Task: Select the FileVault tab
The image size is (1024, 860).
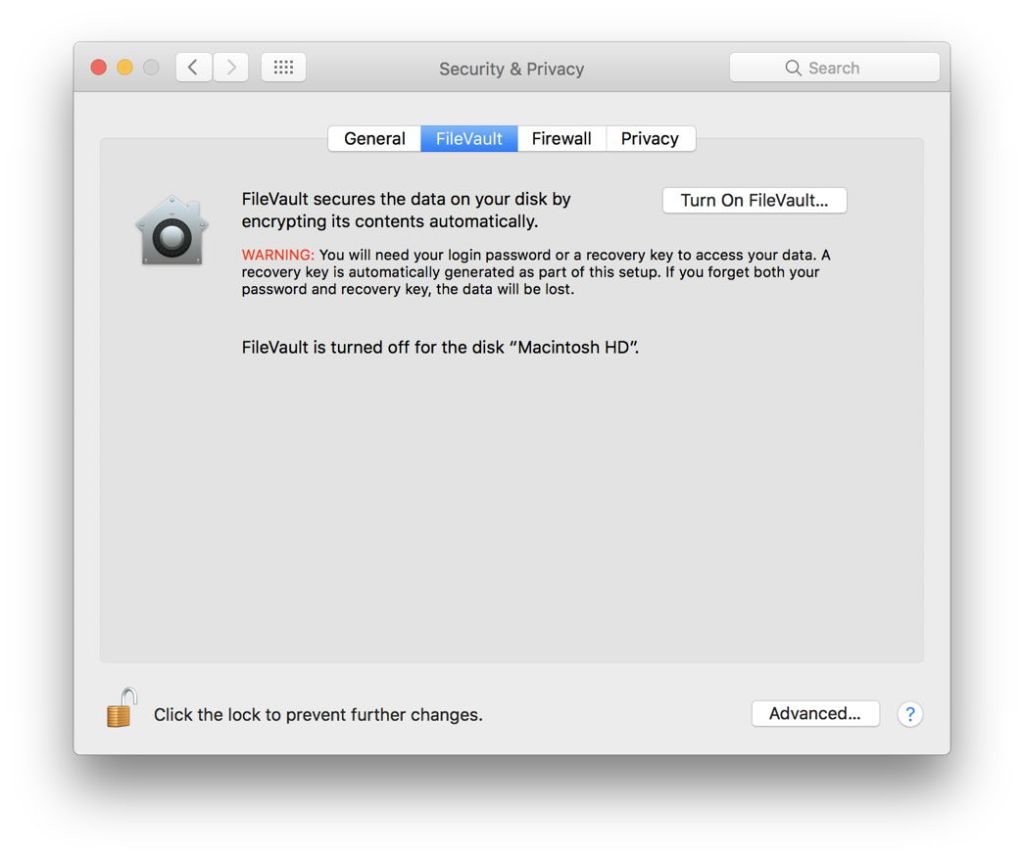Action: 469,139
